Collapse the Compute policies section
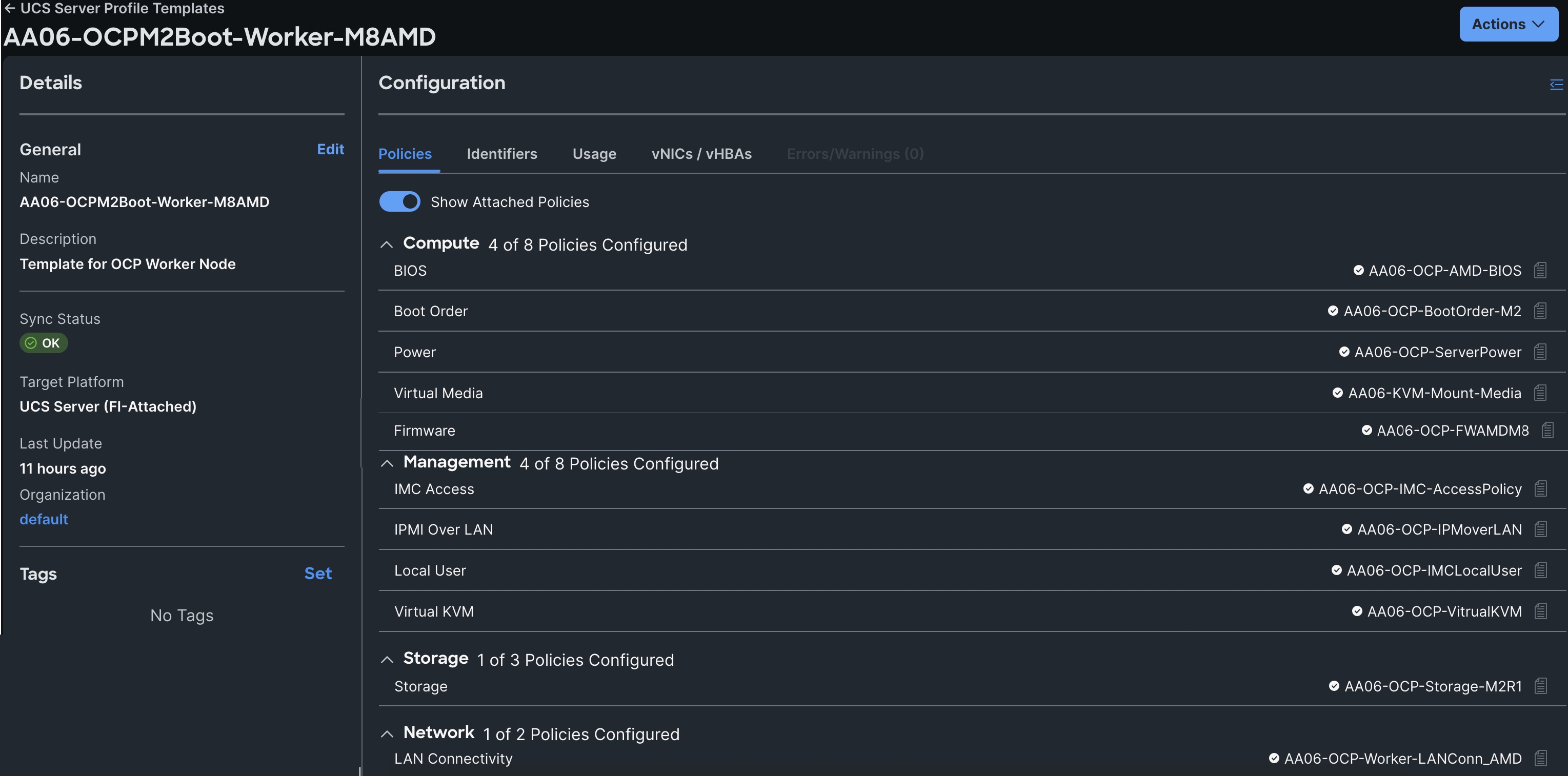The height and width of the screenshot is (776, 1568). click(x=387, y=244)
